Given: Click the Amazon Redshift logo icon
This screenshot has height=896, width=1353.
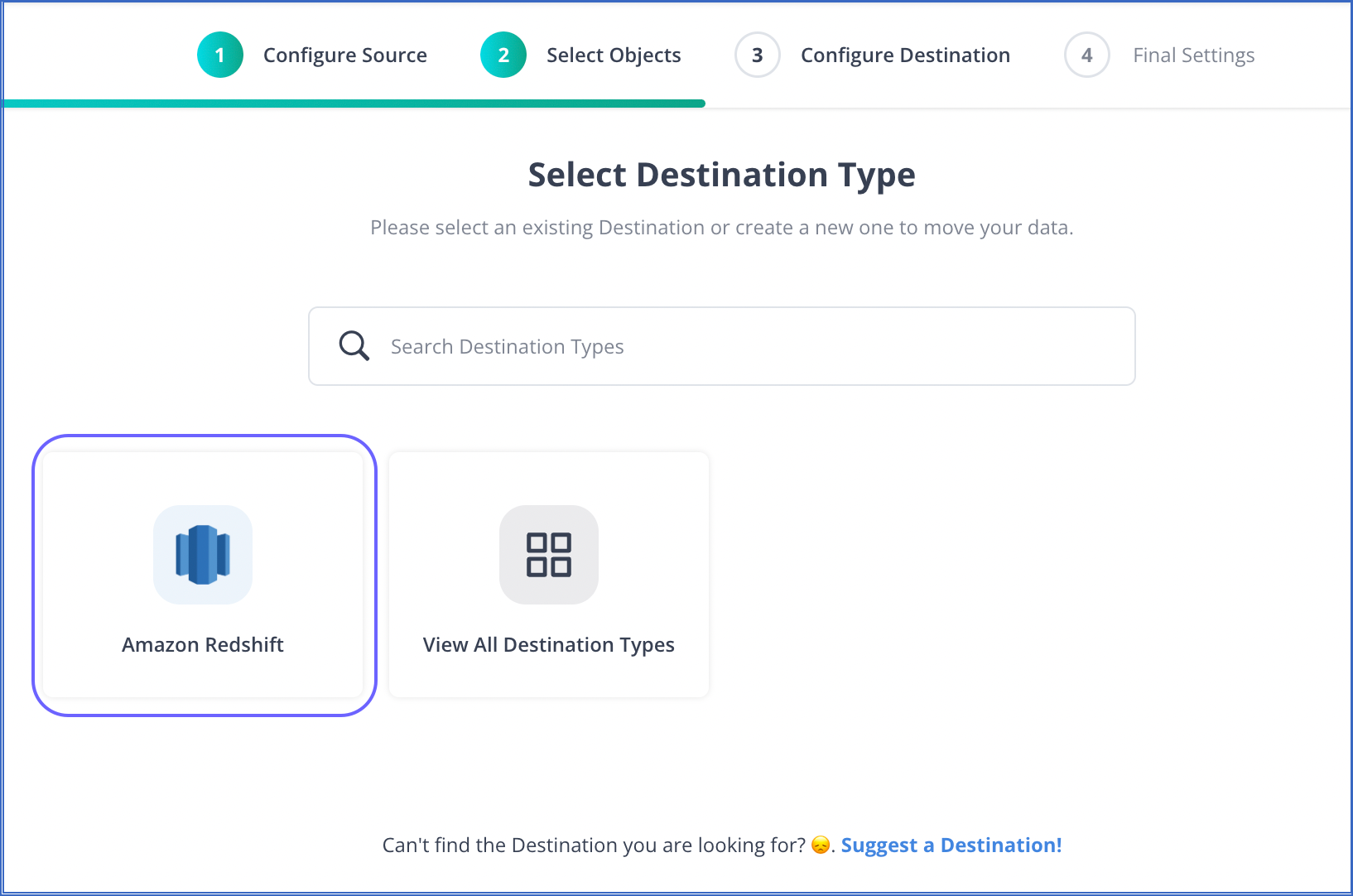Looking at the screenshot, I should 203,555.
